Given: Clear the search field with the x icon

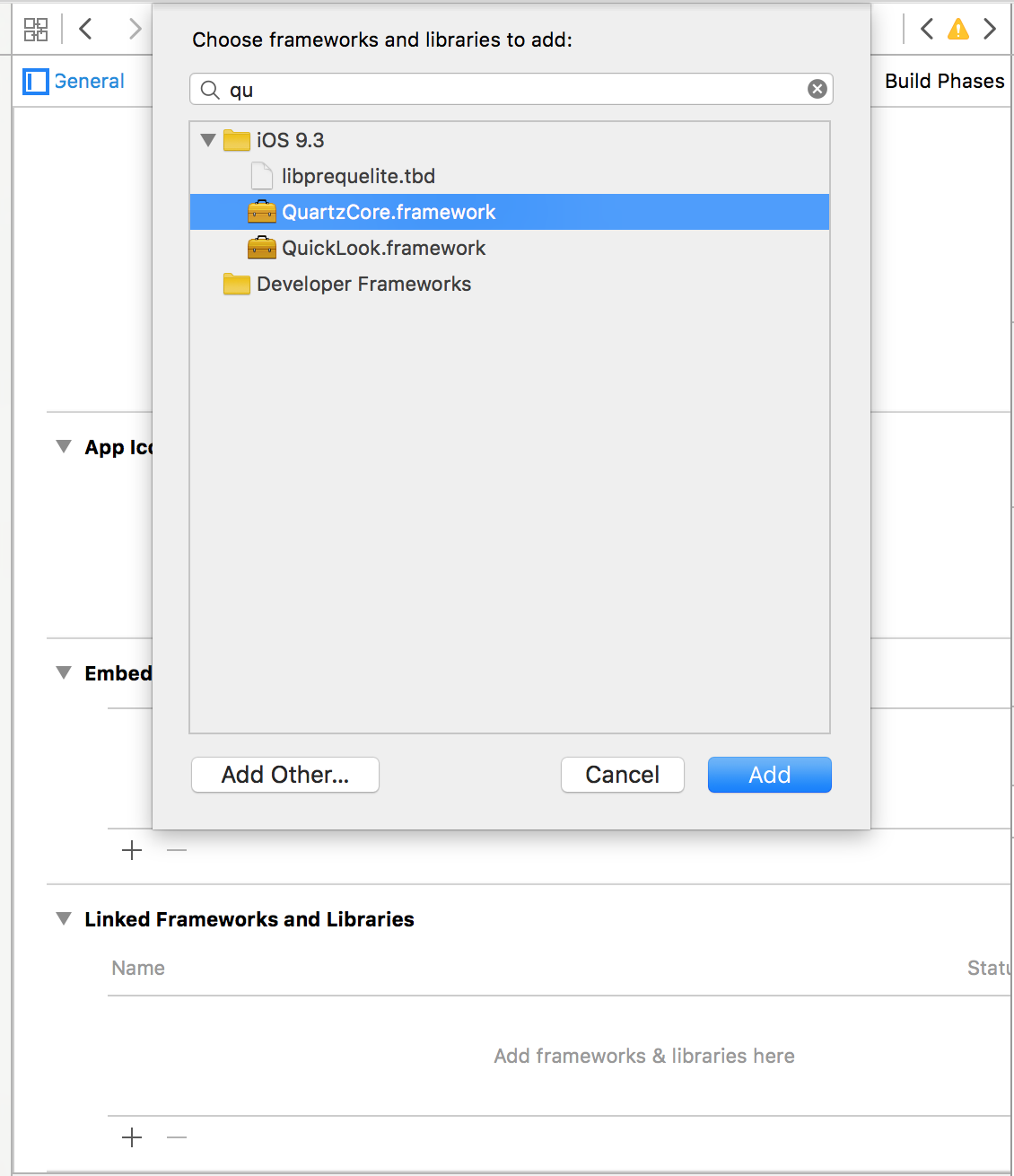Looking at the screenshot, I should click(817, 89).
